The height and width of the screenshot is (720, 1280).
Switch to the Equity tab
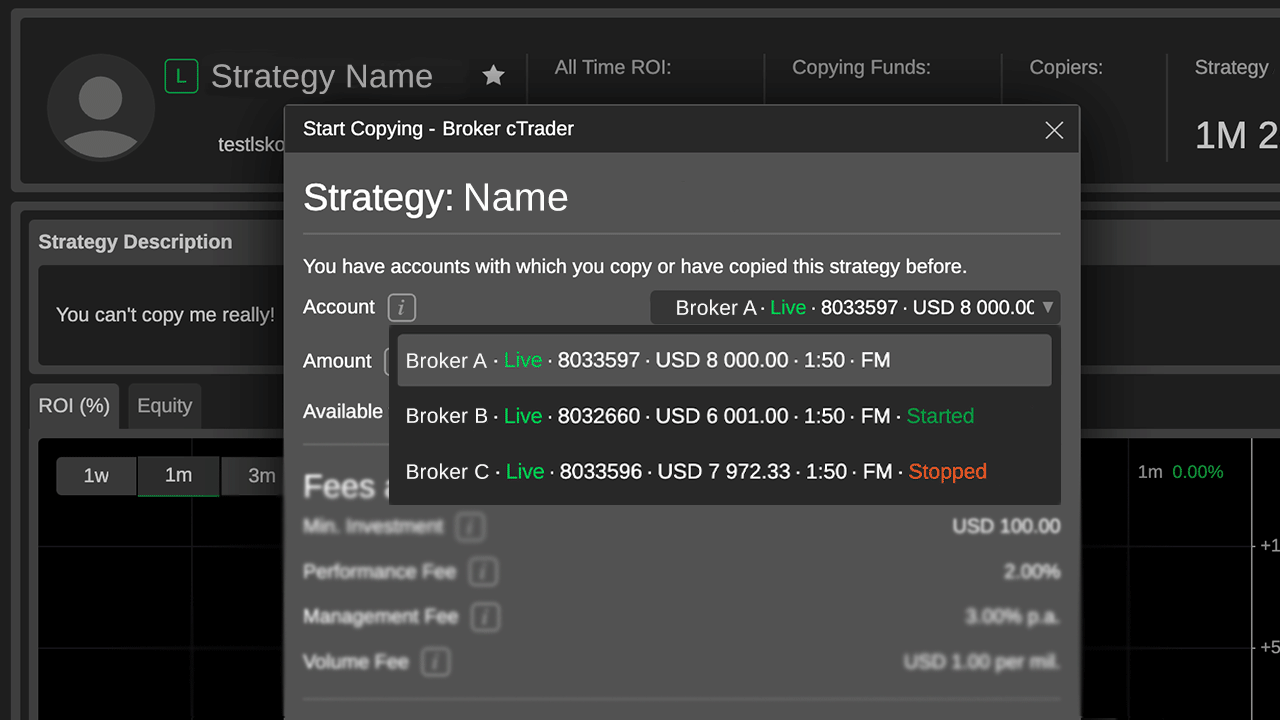coord(164,405)
